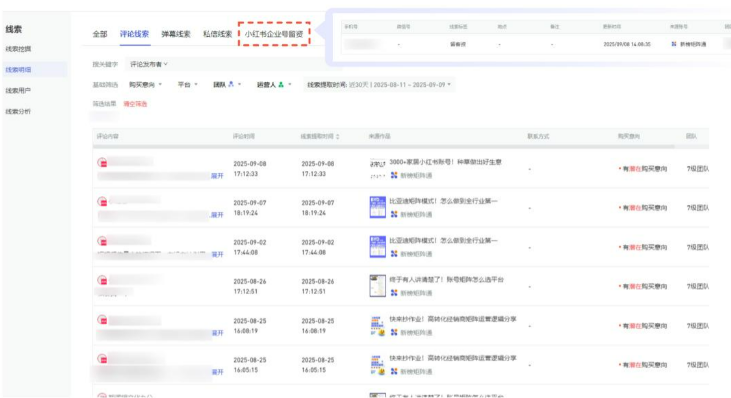Open post title 终于有人讲清楚了！账号矩阵怎么选平台

click(447, 280)
